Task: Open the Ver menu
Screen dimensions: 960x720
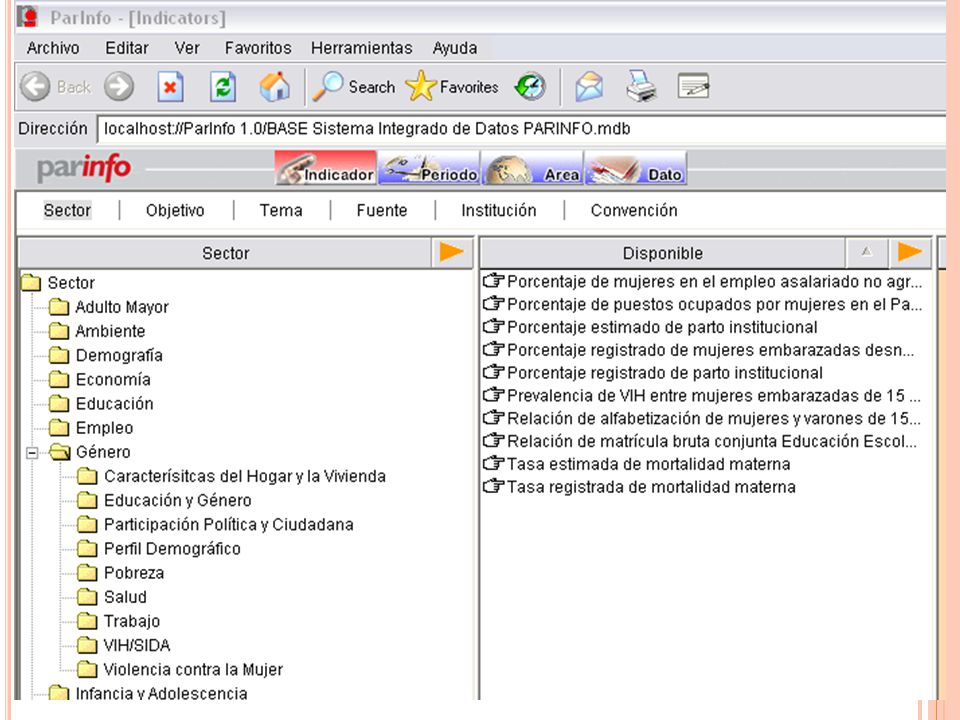Action: point(187,48)
